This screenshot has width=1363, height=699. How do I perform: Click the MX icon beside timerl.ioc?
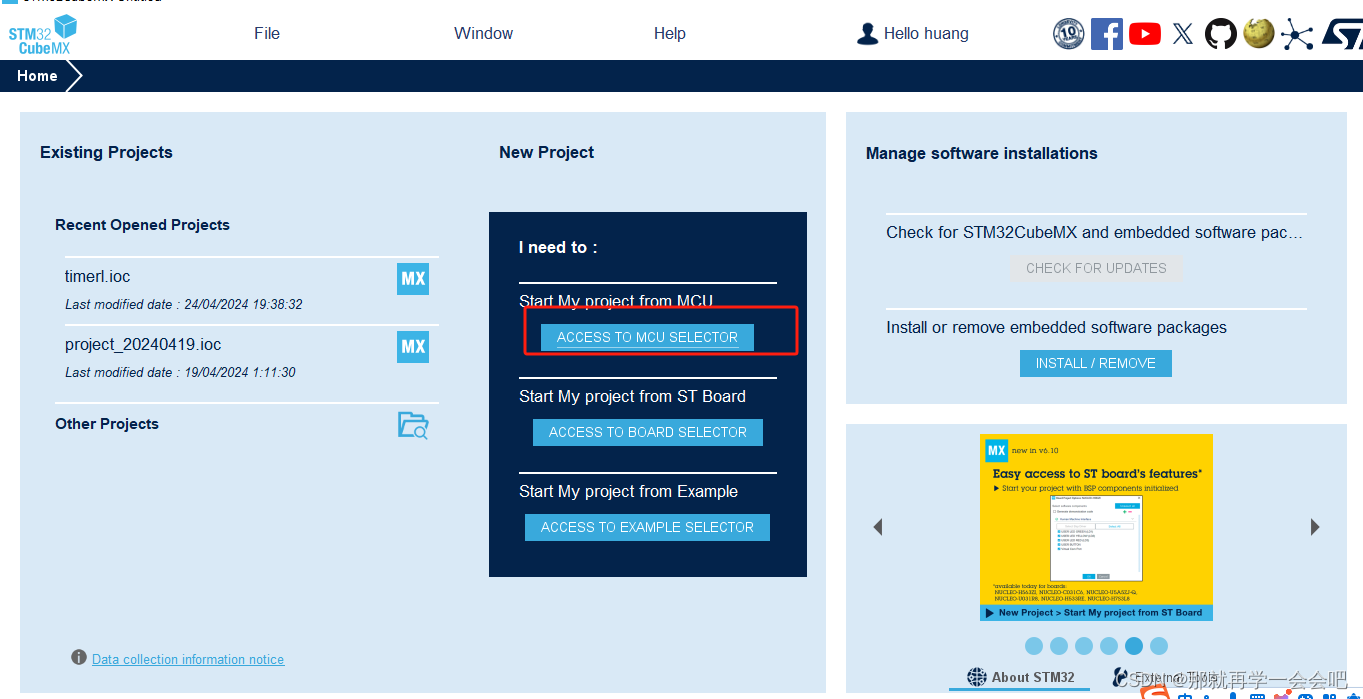(x=413, y=279)
